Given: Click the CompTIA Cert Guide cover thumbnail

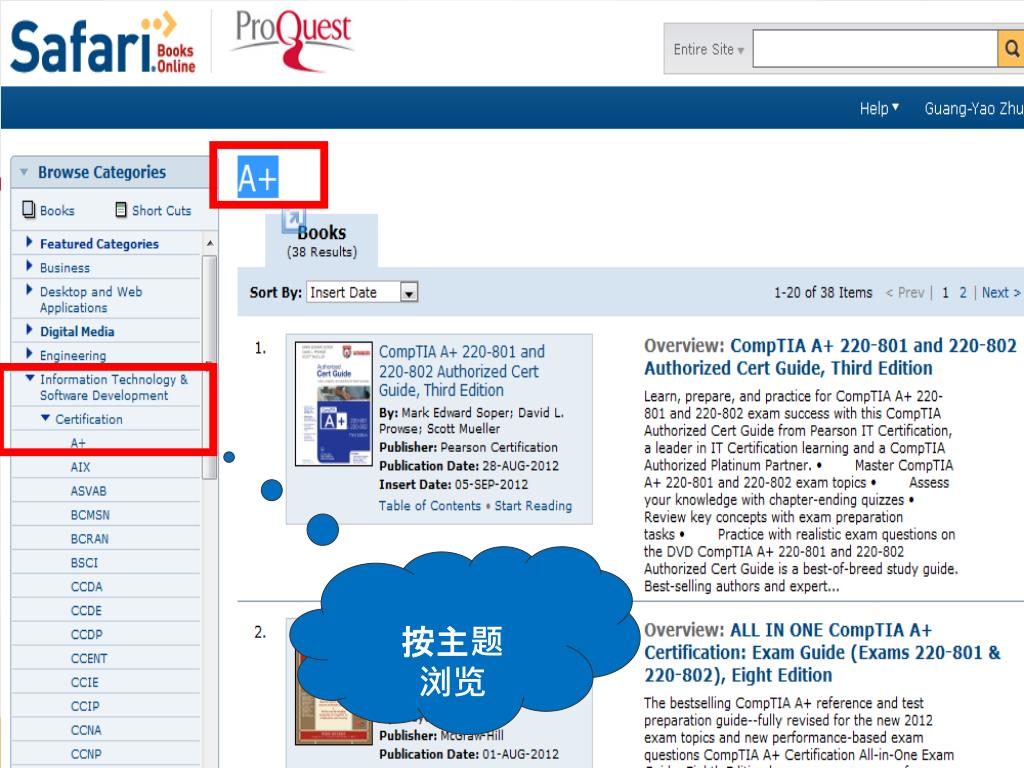Looking at the screenshot, I should [334, 404].
